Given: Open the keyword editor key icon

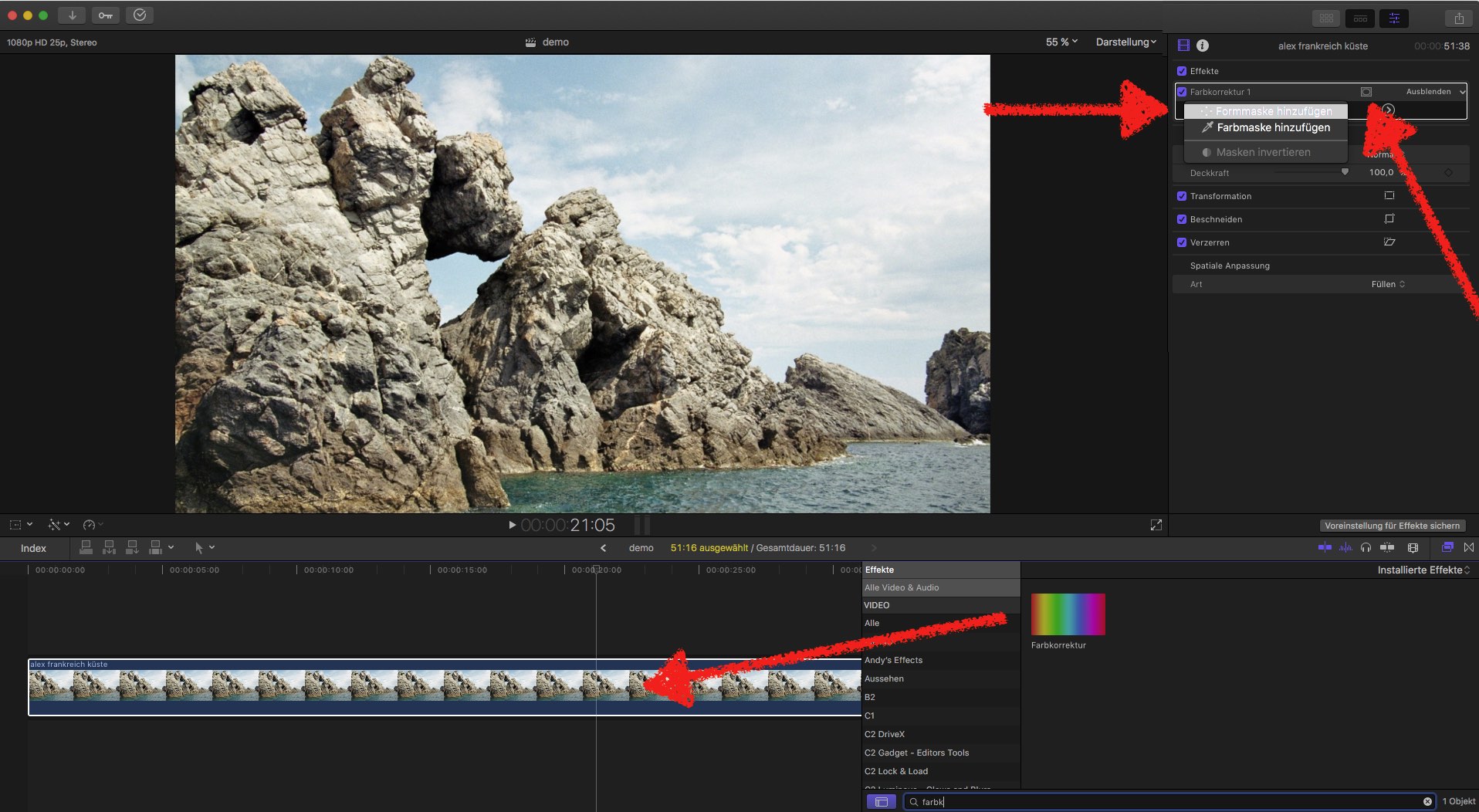Looking at the screenshot, I should pos(106,15).
